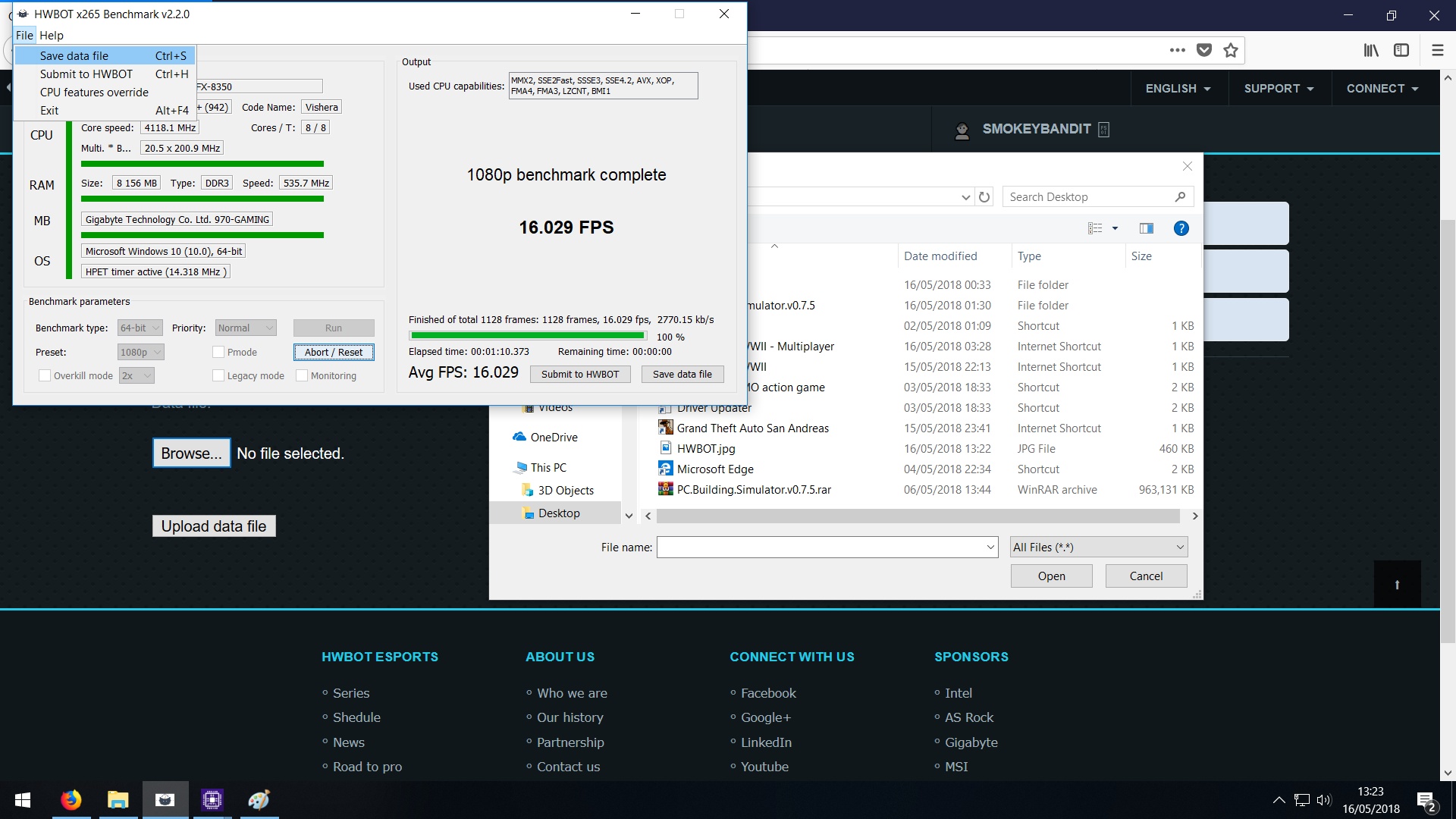Refresh the file dialog location
This screenshot has width=1456, height=819.
coord(984,197)
